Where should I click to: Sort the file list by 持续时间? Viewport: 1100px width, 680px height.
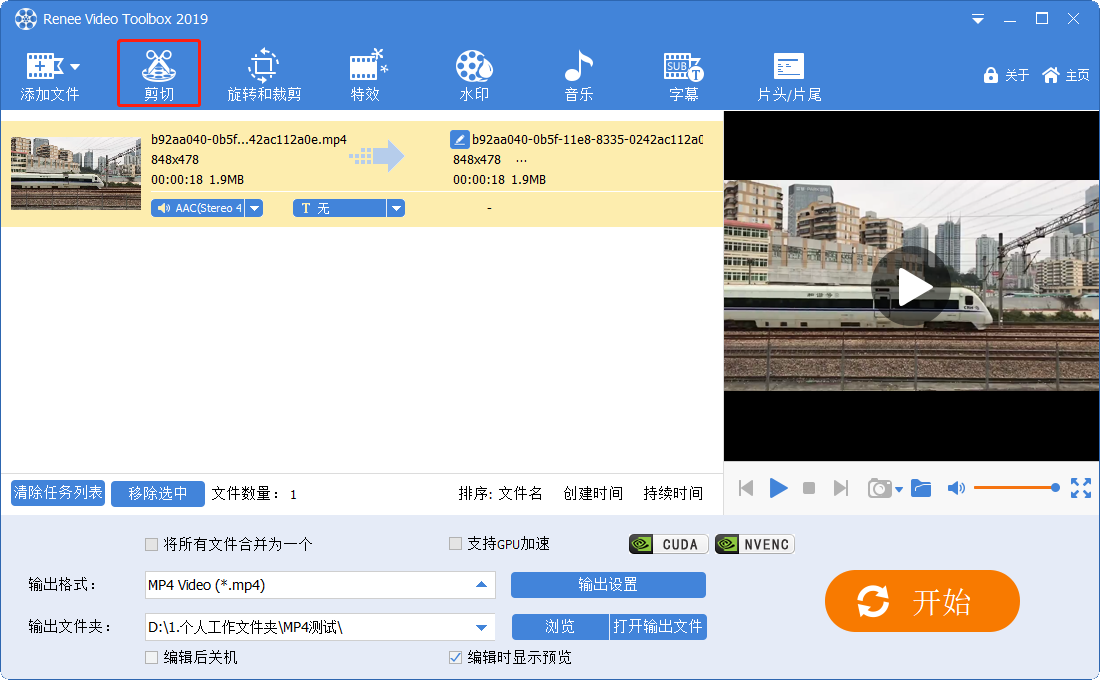[672, 493]
